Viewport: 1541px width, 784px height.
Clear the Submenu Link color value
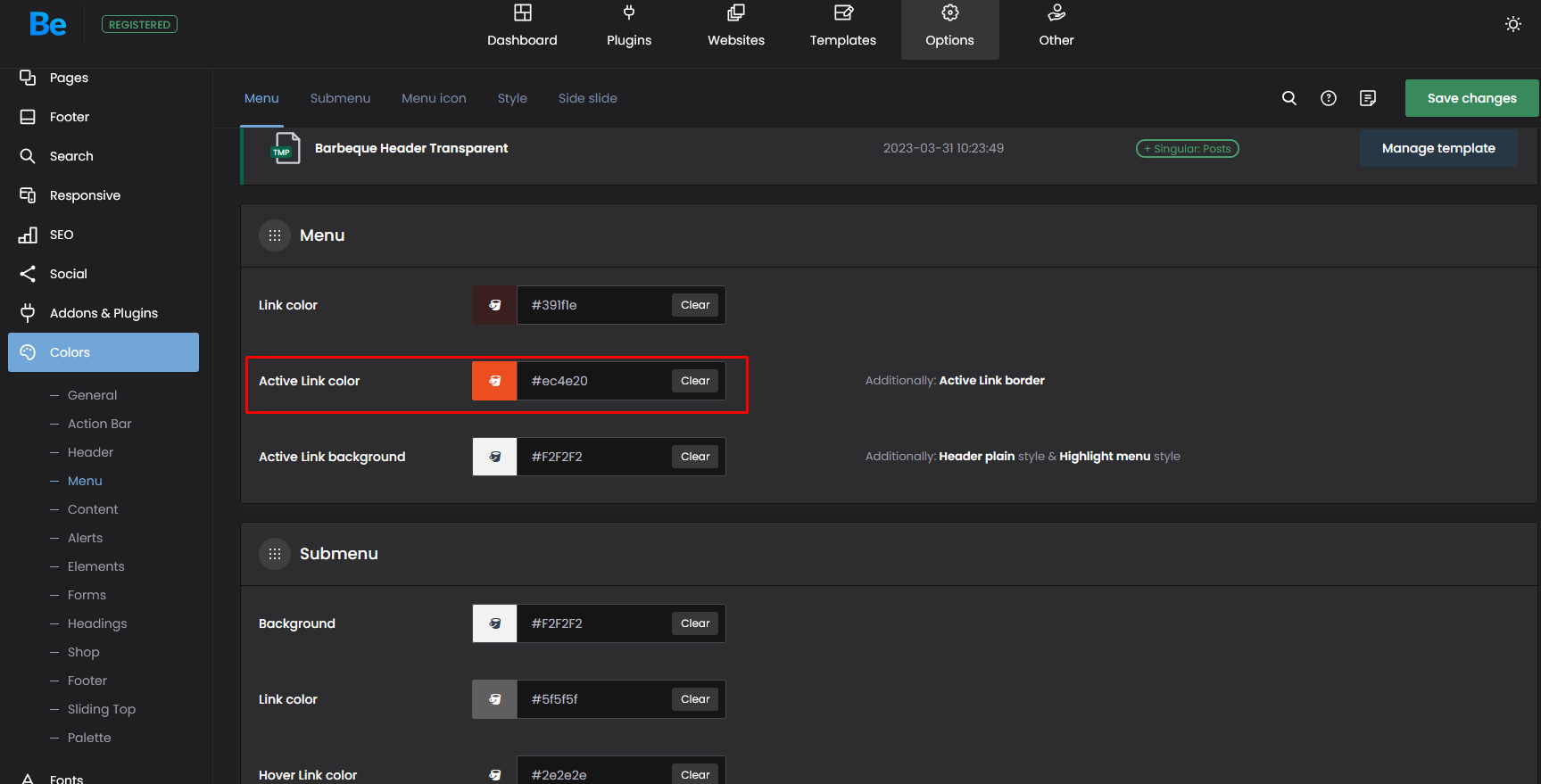695,699
